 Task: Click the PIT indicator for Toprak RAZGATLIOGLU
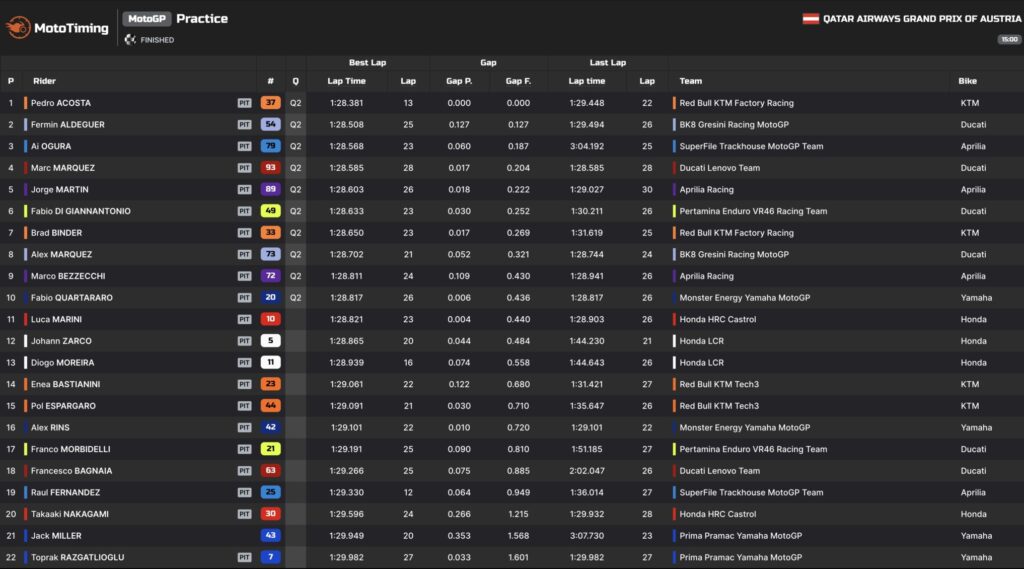coord(244,557)
